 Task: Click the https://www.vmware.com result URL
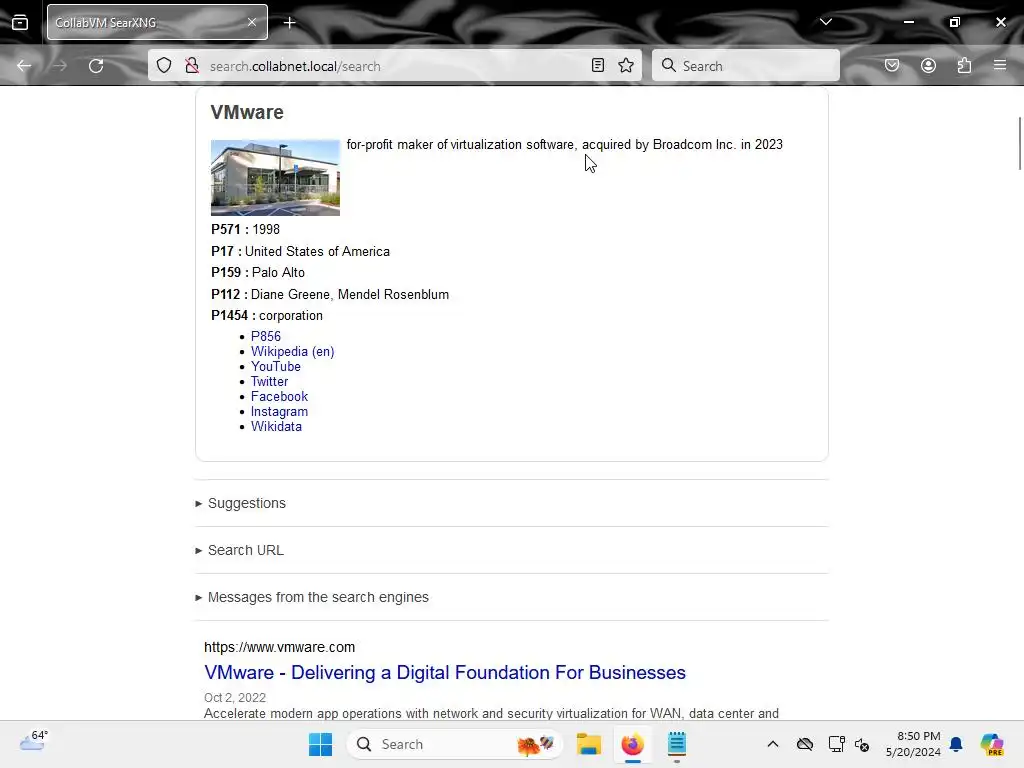[x=280, y=647]
